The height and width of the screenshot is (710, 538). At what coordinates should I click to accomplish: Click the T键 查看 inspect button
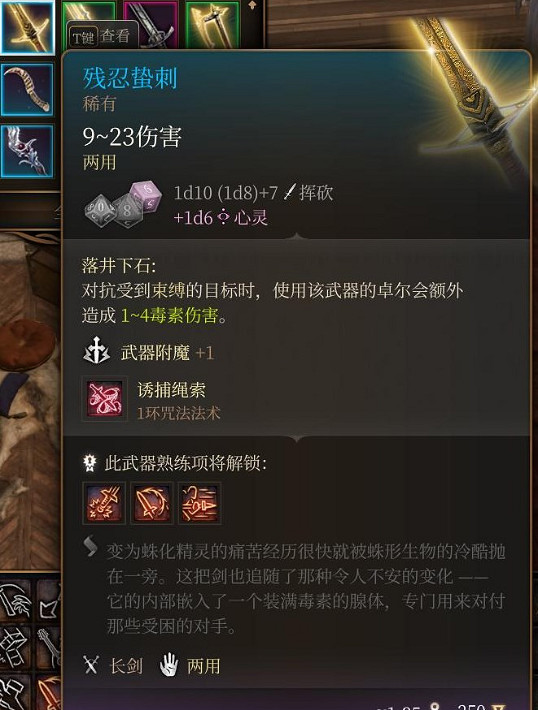point(101,36)
